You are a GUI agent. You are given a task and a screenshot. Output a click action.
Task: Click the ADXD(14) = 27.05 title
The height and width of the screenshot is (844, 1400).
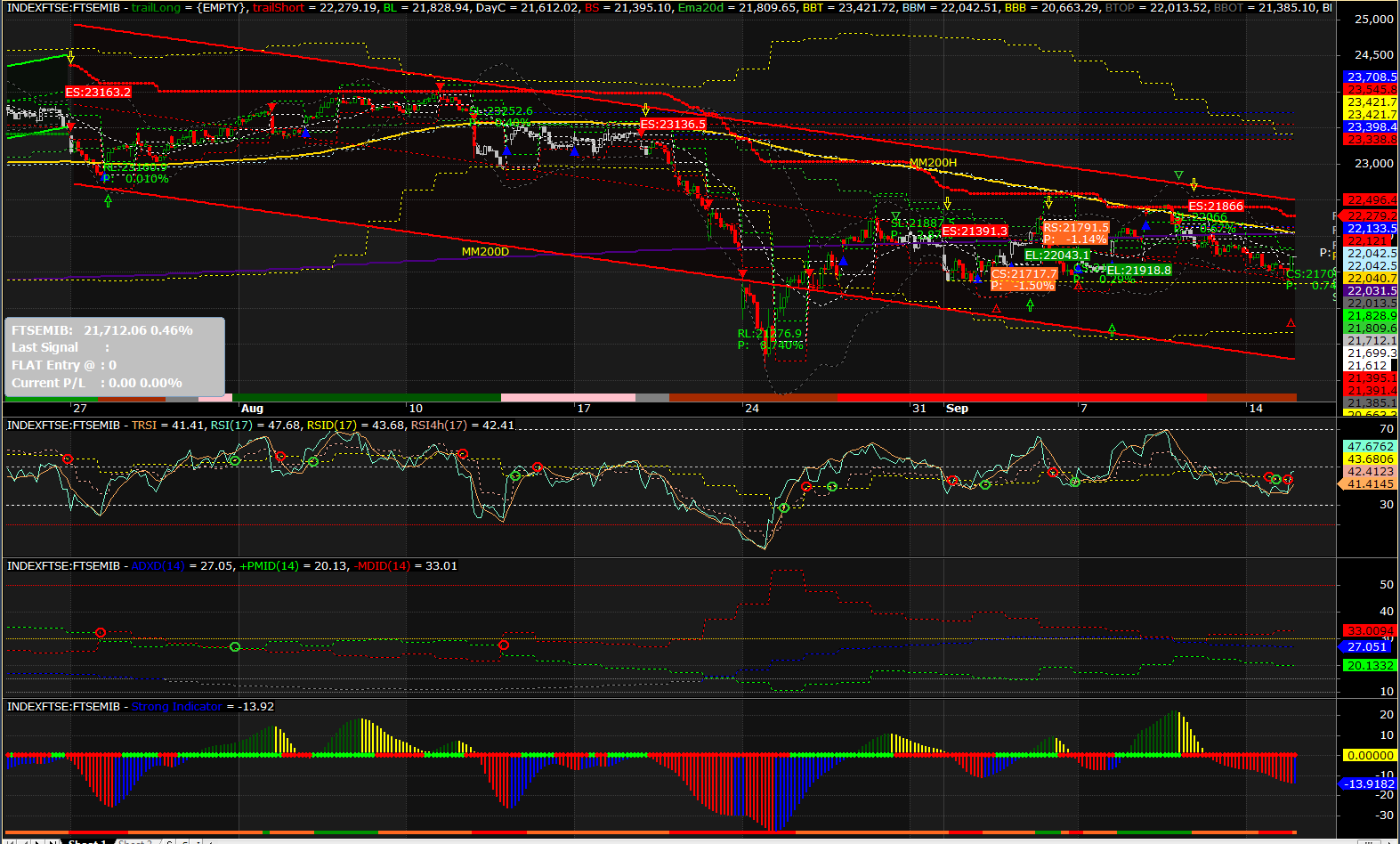(x=182, y=565)
